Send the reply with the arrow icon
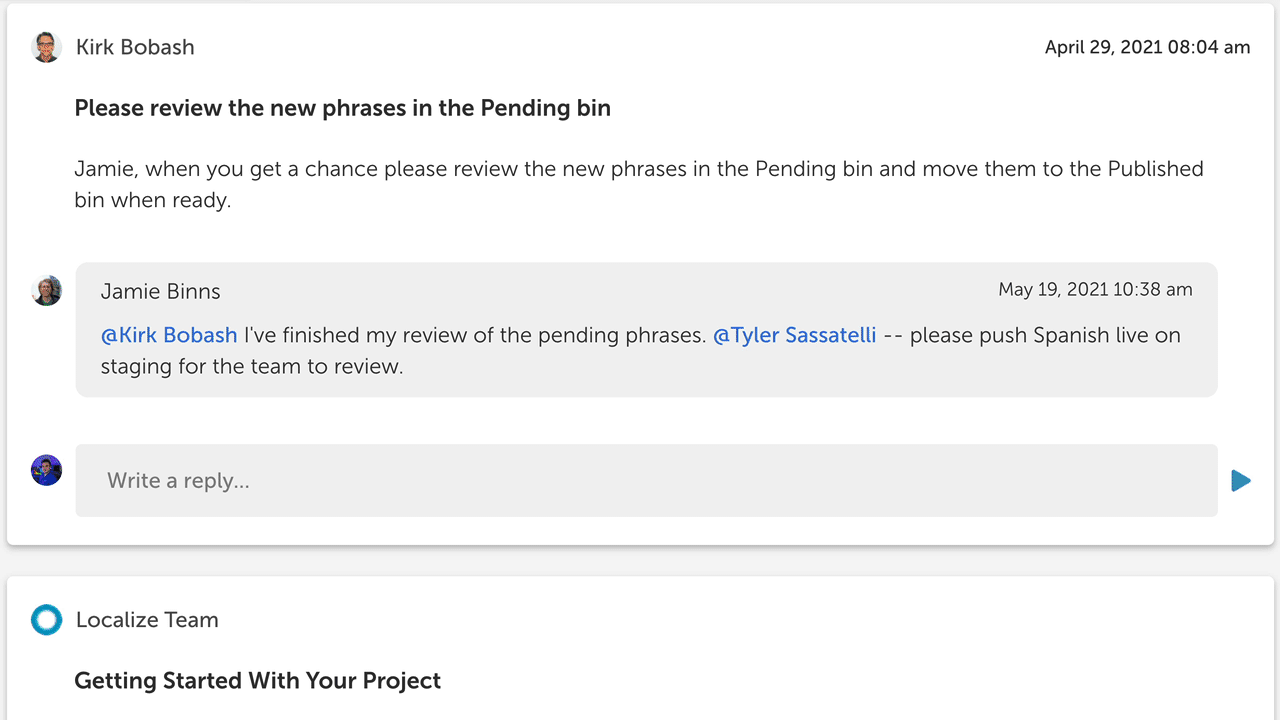1280x720 pixels. click(x=1241, y=481)
